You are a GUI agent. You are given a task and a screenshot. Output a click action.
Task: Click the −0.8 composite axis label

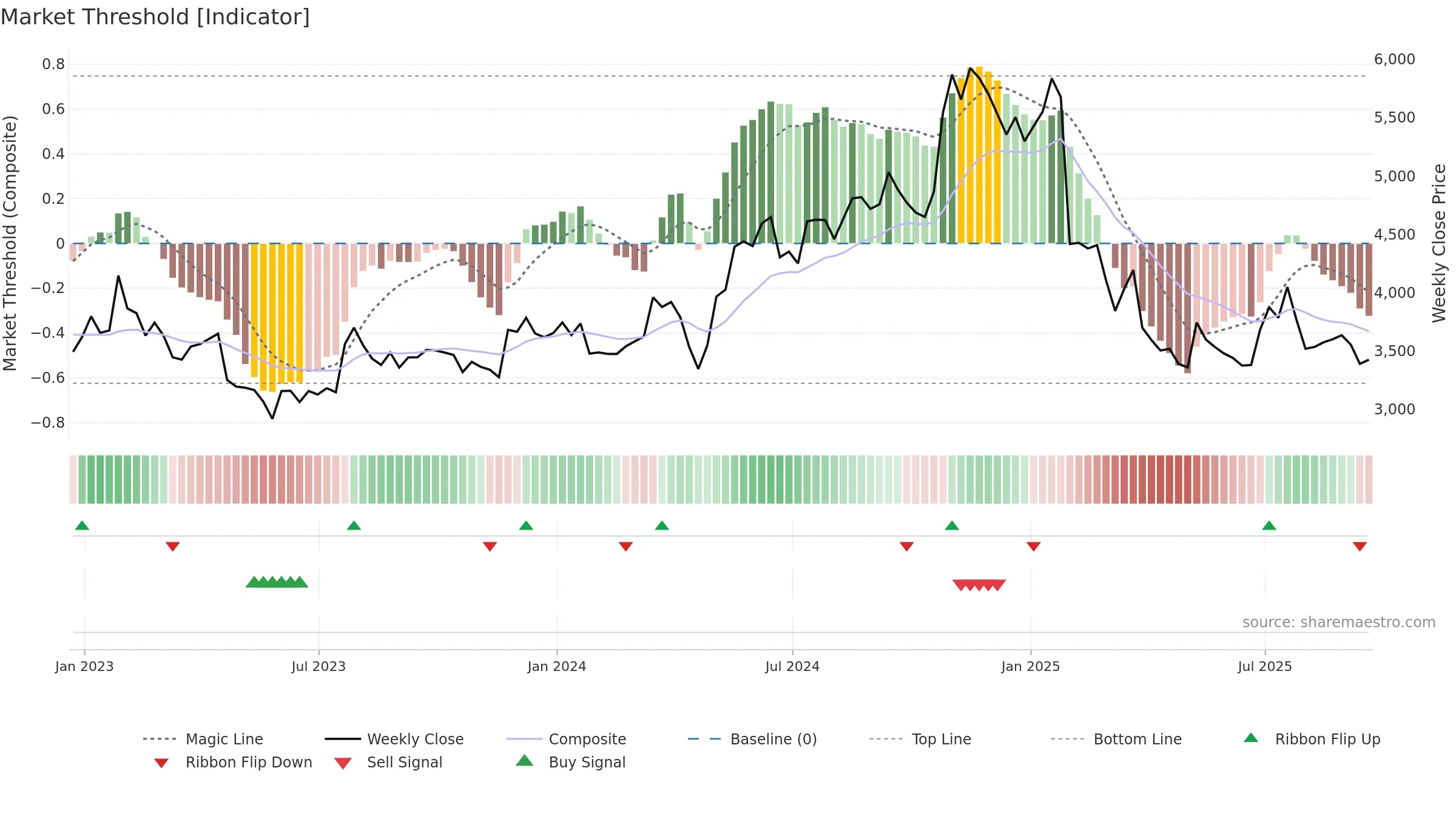pyautogui.click(x=48, y=423)
